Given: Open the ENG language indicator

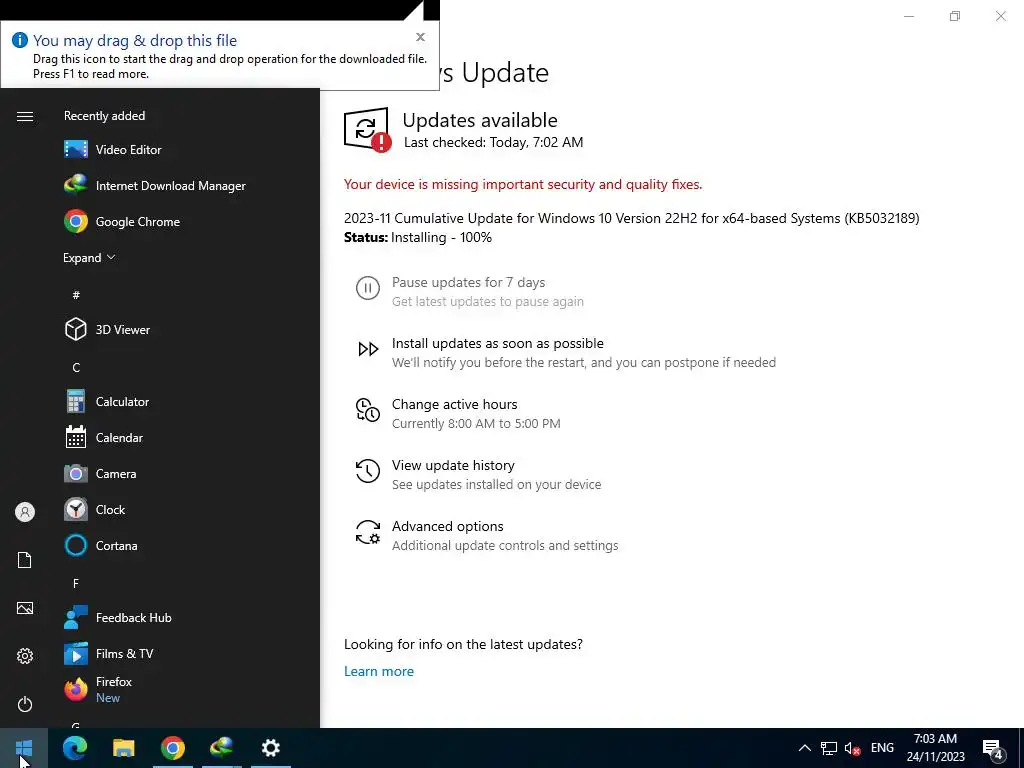Looking at the screenshot, I should point(882,748).
